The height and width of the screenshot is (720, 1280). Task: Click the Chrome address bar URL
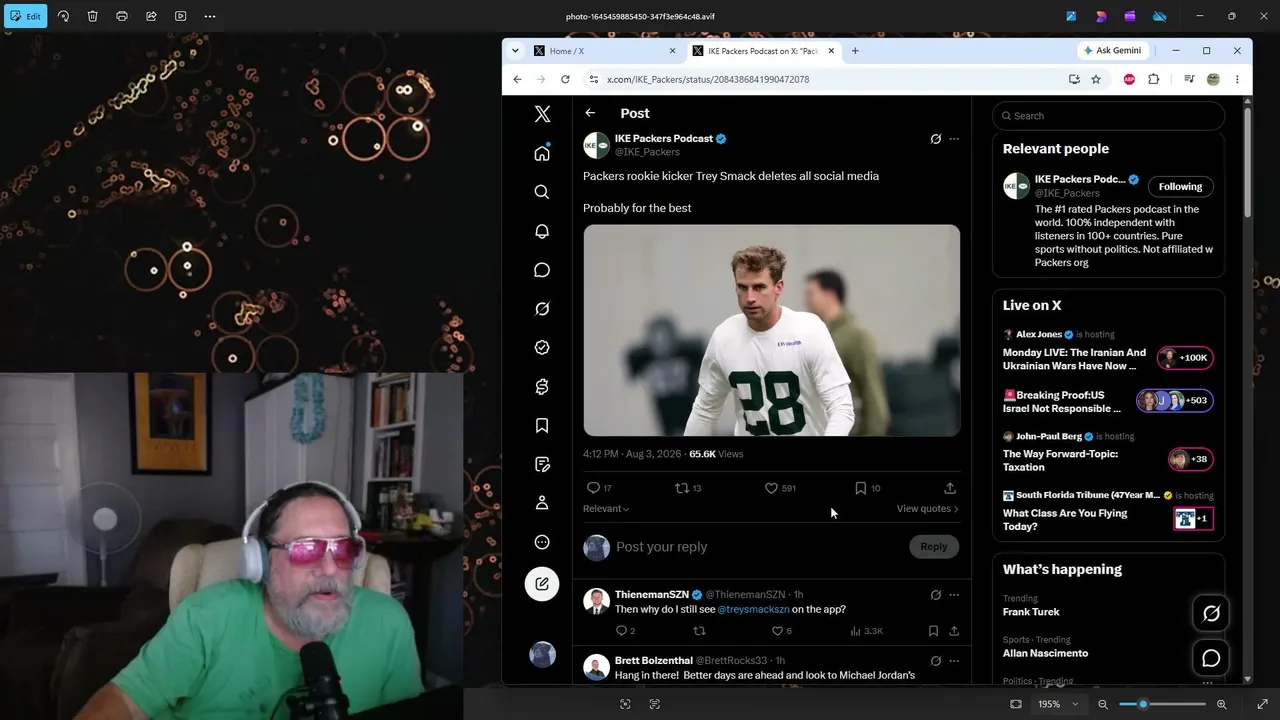708,79
